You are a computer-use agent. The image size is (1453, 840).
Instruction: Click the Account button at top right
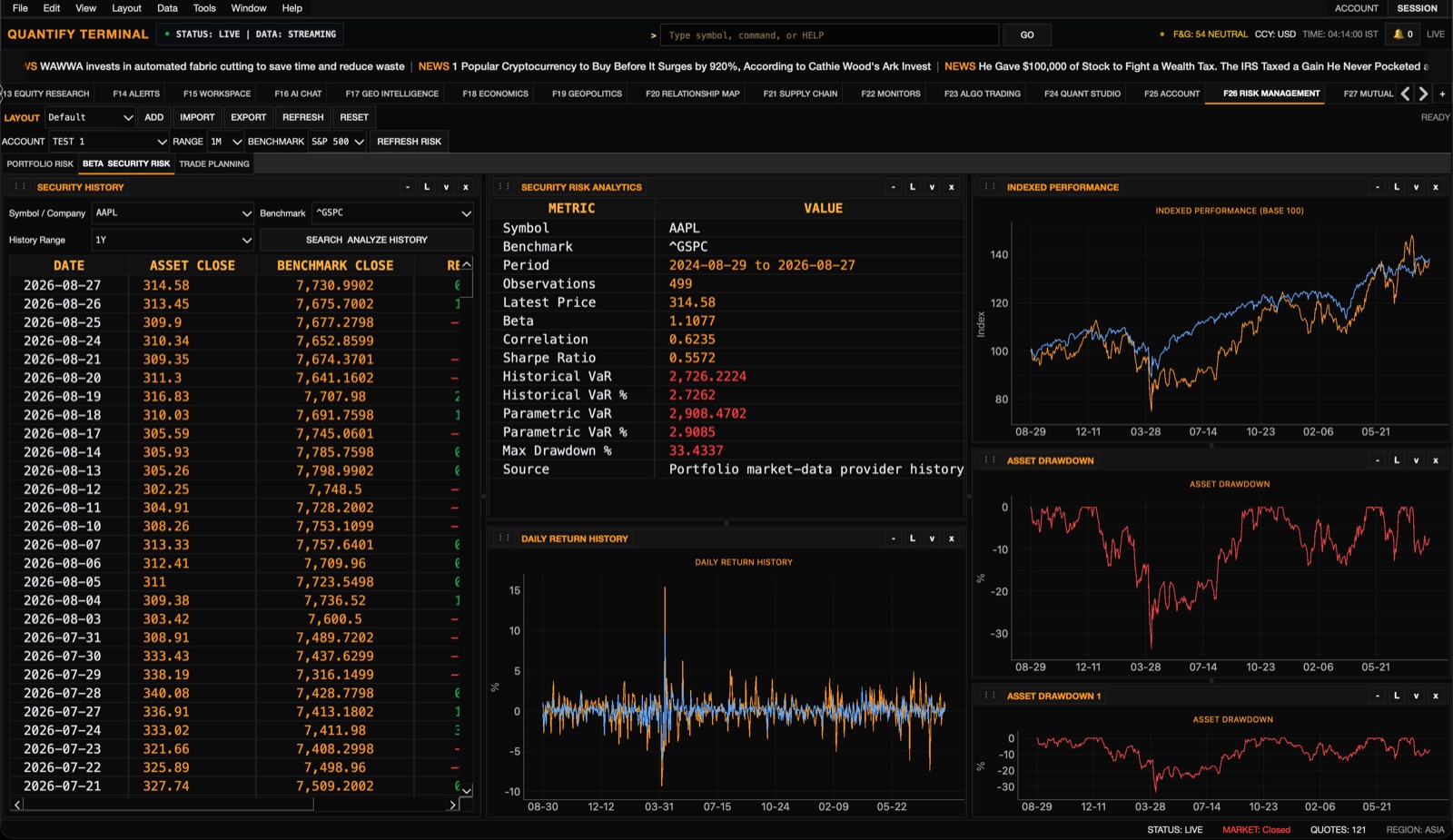coord(1357,8)
